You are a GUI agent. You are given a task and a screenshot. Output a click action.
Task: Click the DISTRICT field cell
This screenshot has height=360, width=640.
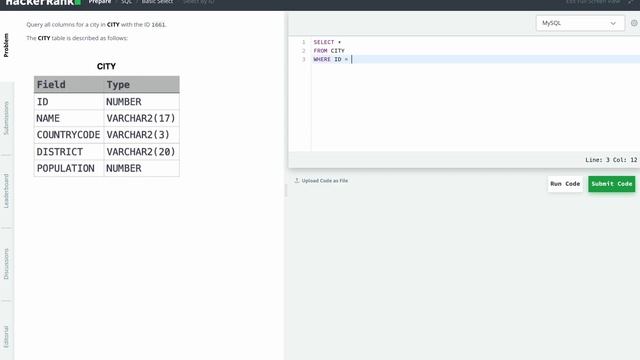coord(69,151)
